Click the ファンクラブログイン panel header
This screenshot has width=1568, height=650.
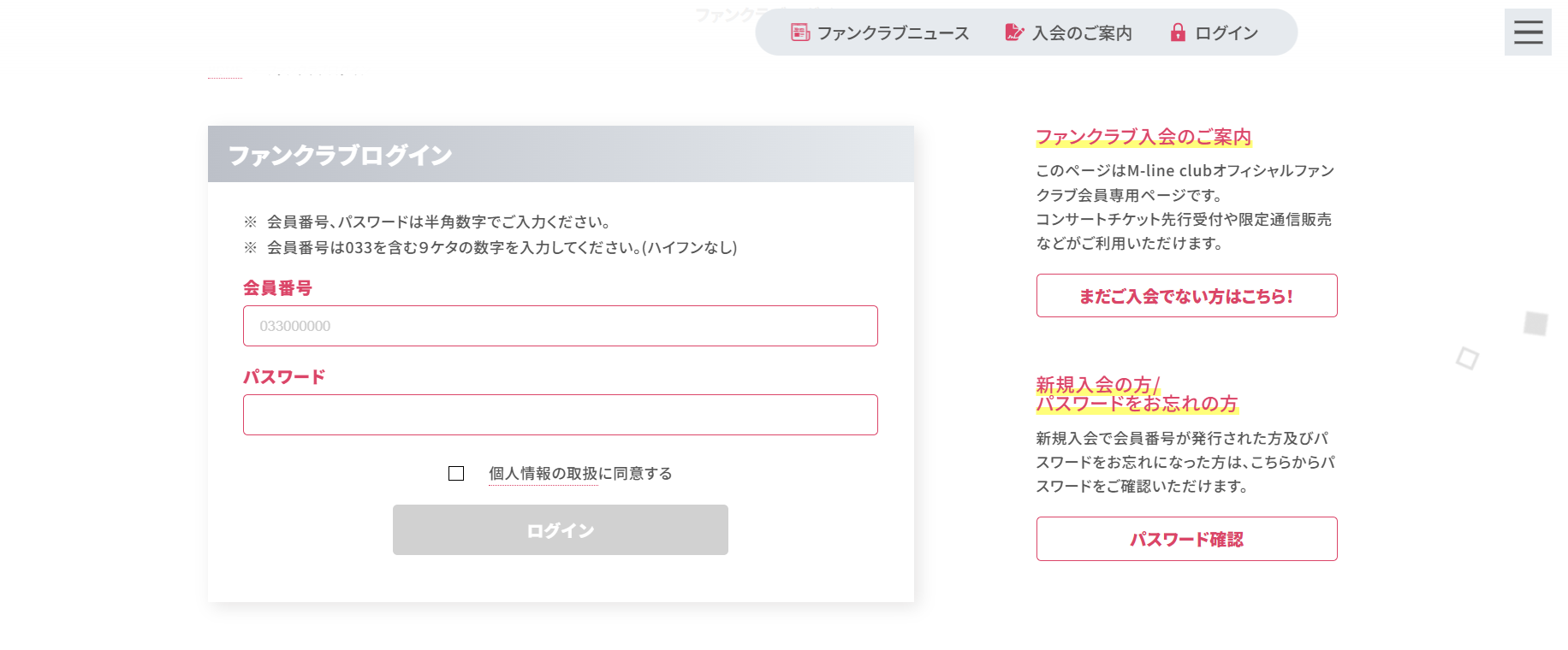561,155
